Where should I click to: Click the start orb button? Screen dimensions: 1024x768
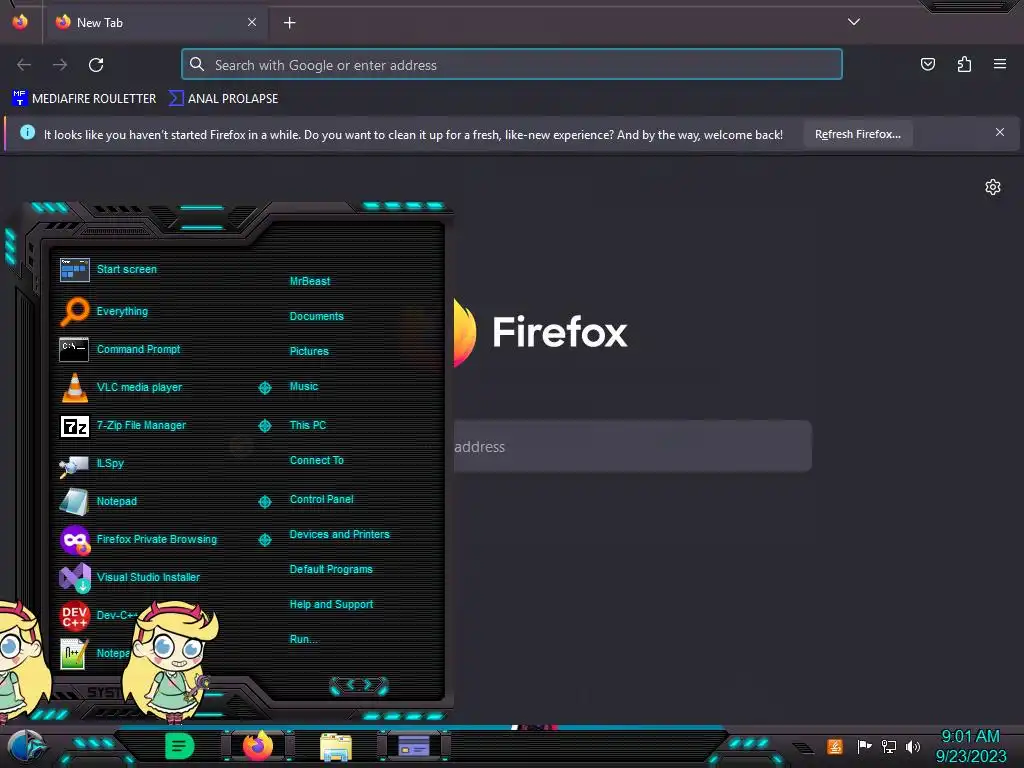pyautogui.click(x=27, y=748)
